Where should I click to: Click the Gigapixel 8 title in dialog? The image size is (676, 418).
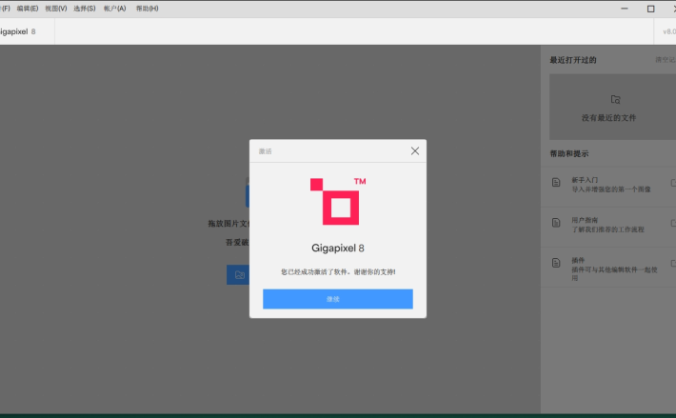click(x=338, y=248)
